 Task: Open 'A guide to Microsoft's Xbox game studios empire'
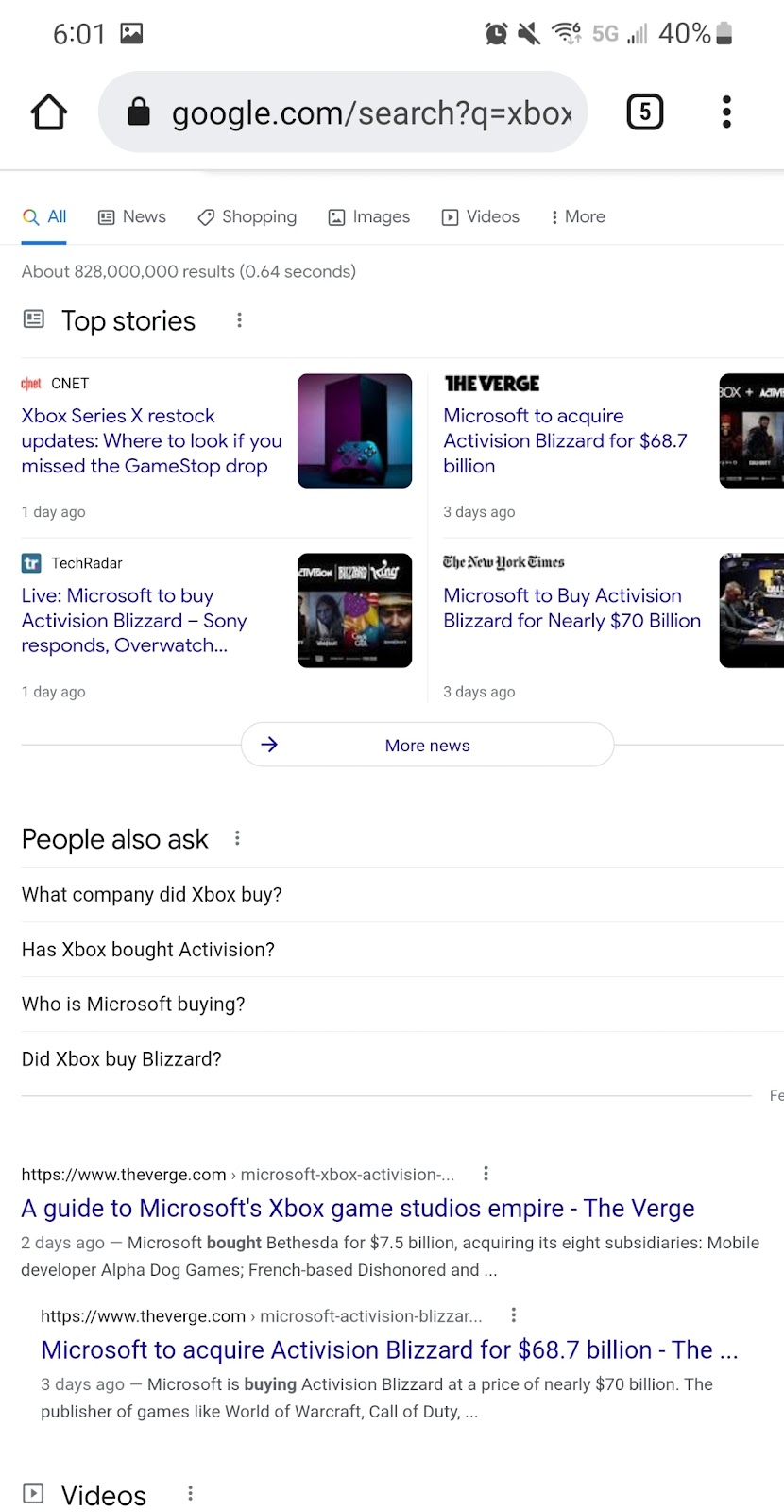pos(358,1208)
